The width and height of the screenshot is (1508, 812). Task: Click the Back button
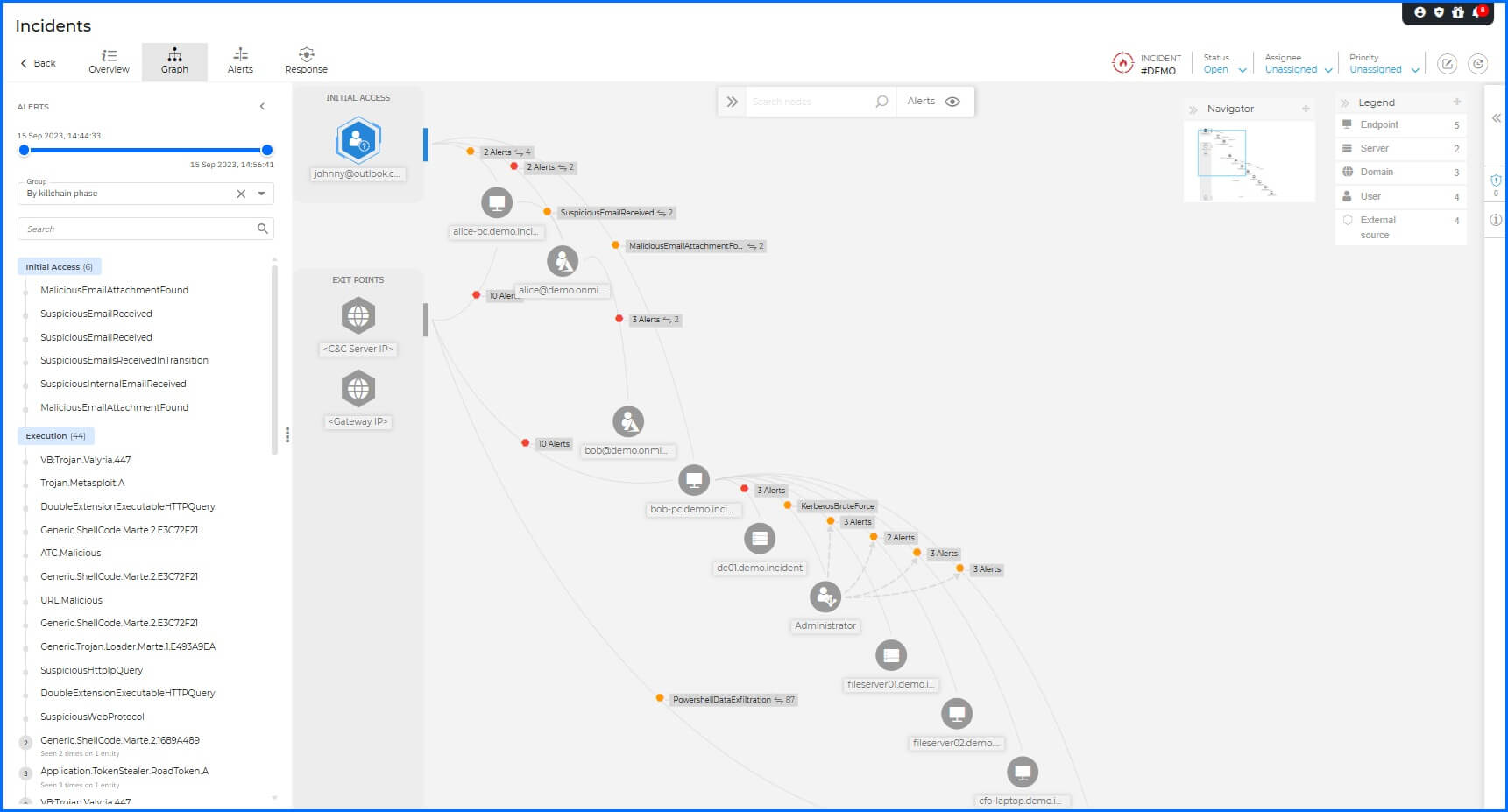tap(37, 63)
